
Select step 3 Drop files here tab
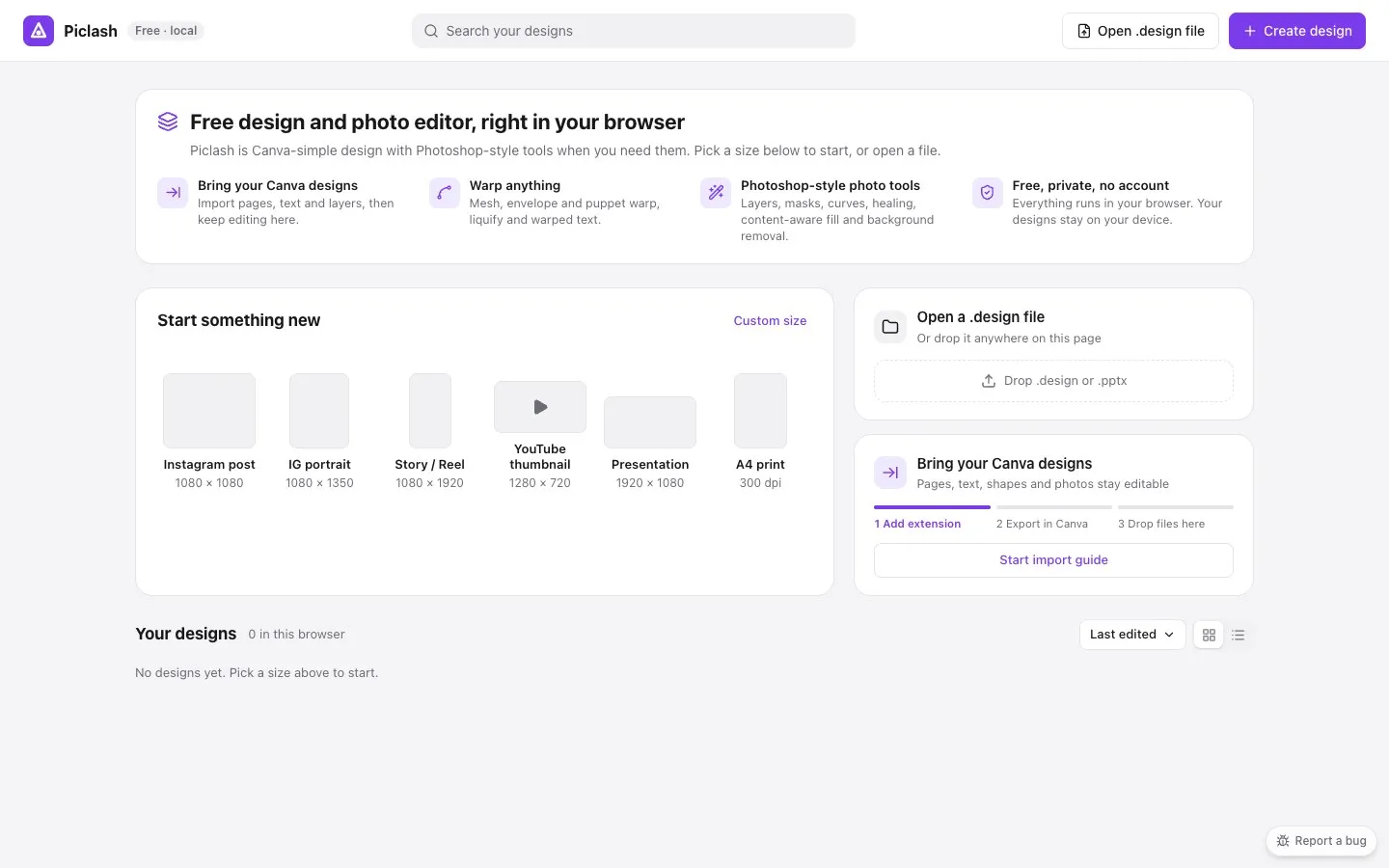[x=1161, y=524]
